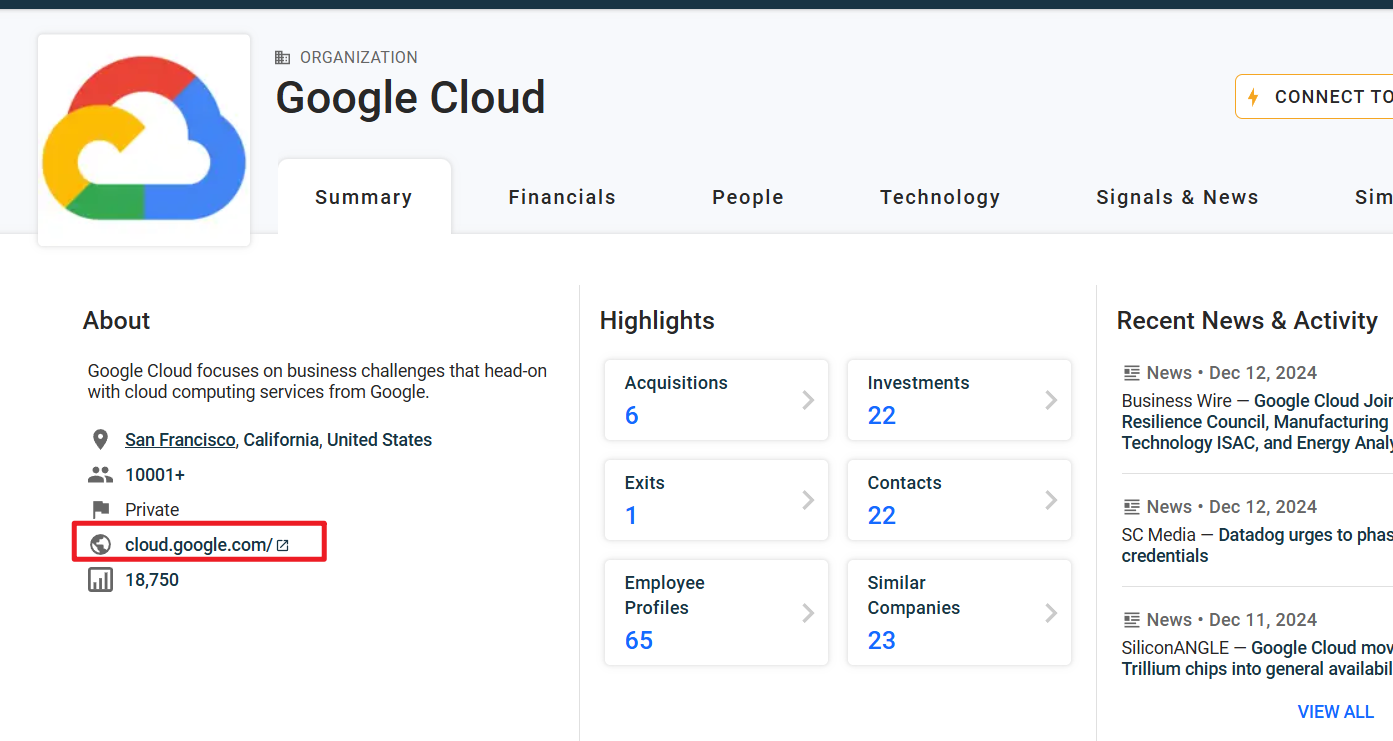1393x741 pixels.
Task: Click the location pin icon
Action: [100, 440]
